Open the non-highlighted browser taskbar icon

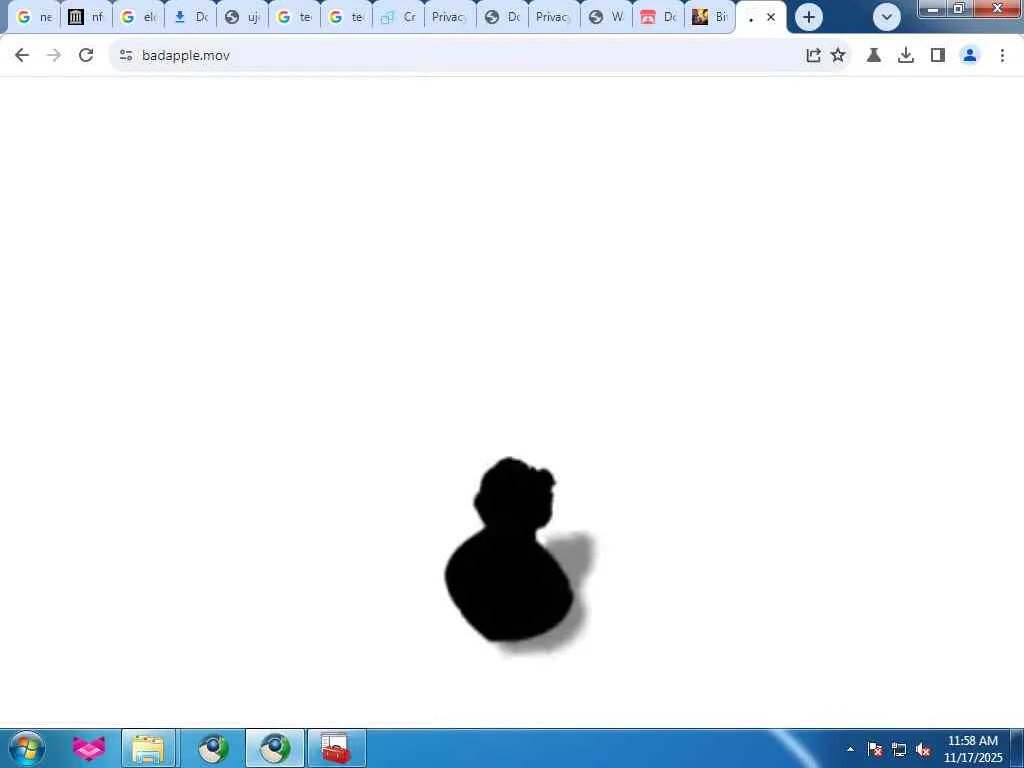click(213, 748)
